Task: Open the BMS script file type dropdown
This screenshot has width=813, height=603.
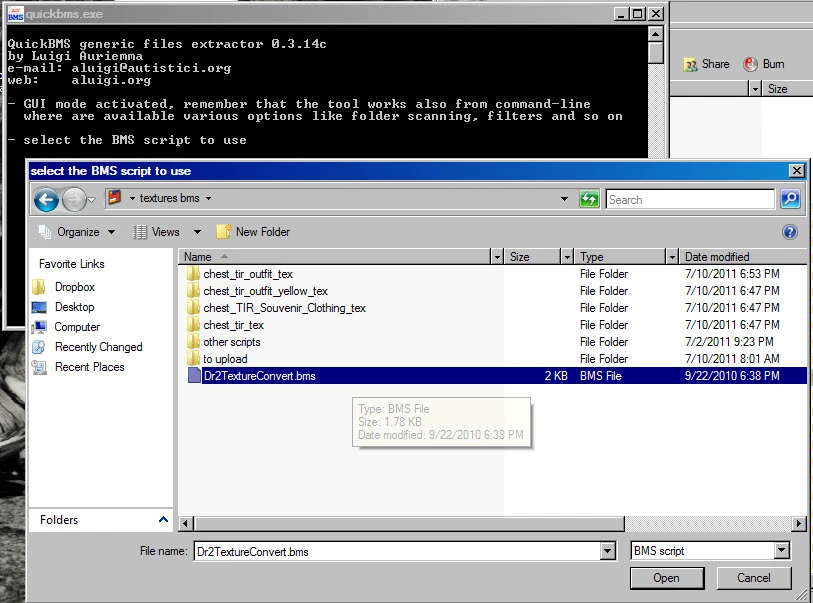Action: (x=781, y=551)
